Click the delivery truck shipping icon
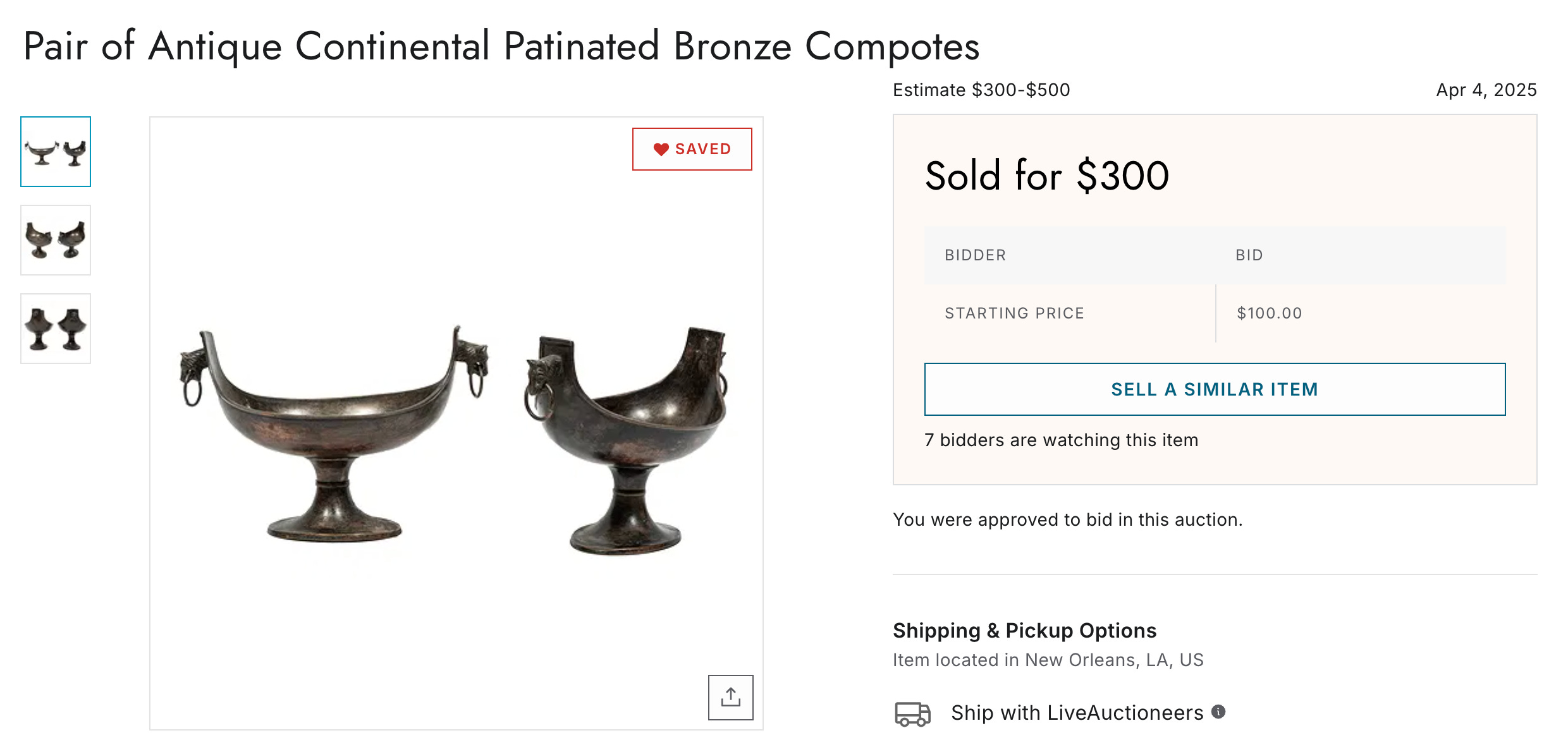This screenshot has width=1568, height=752. click(912, 713)
